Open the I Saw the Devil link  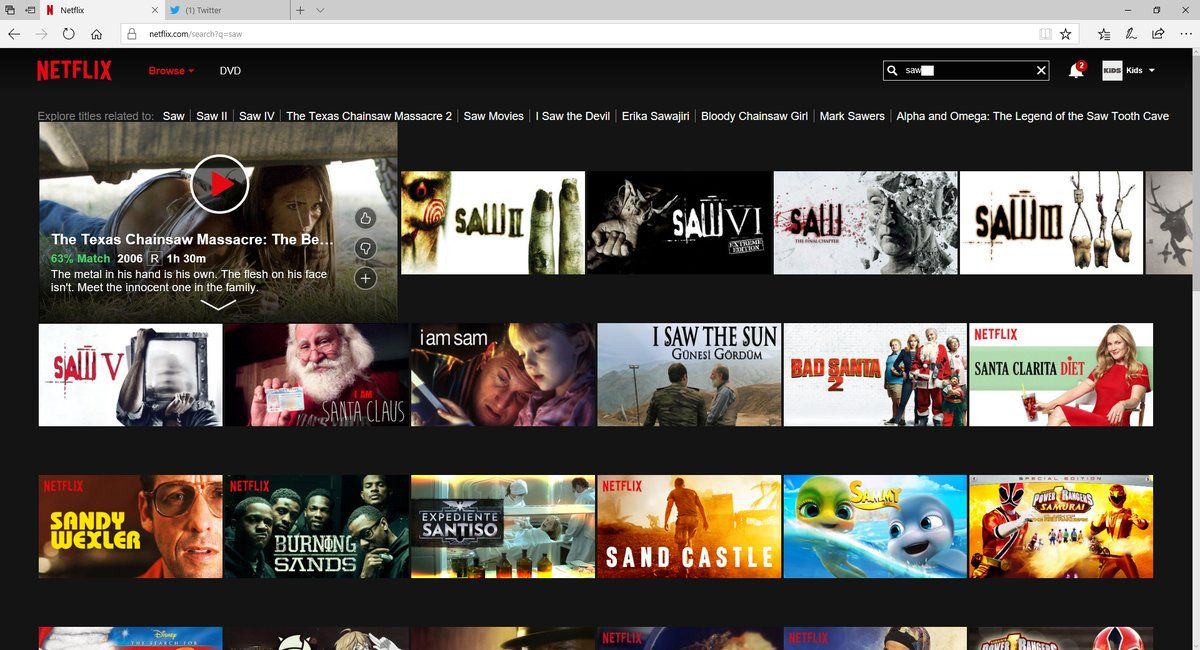[573, 116]
